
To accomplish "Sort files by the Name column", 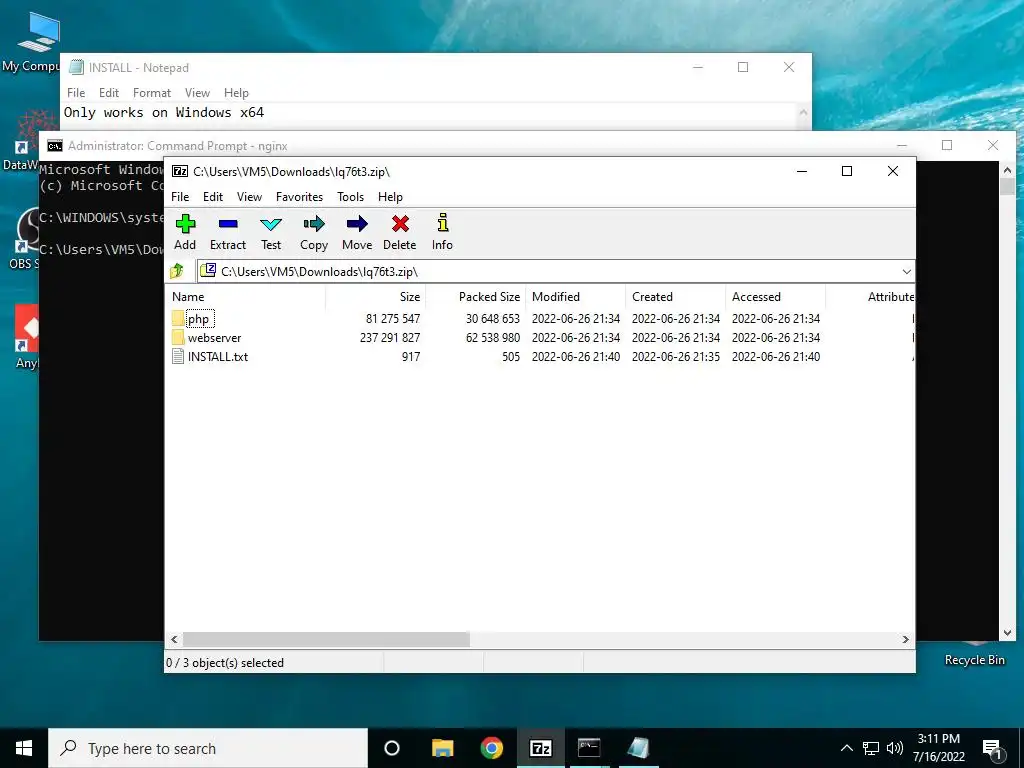I will [x=245, y=296].
